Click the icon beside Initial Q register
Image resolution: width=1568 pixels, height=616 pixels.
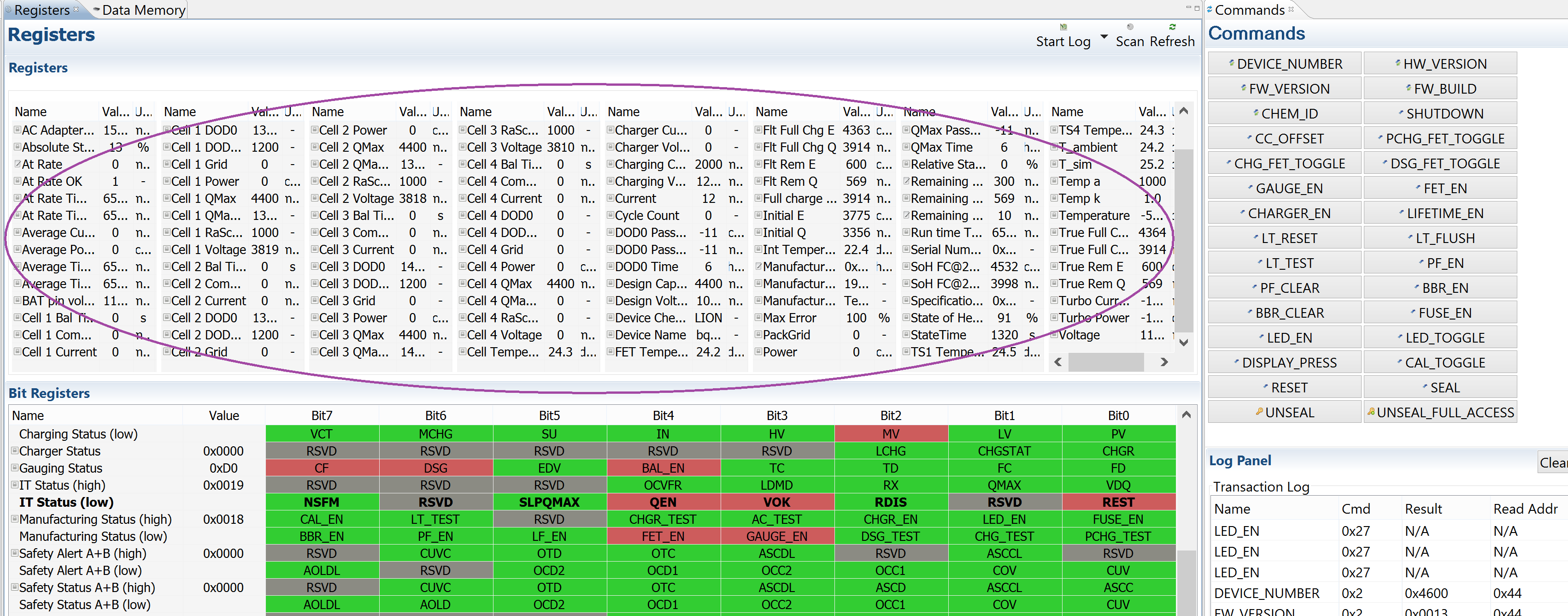click(758, 232)
